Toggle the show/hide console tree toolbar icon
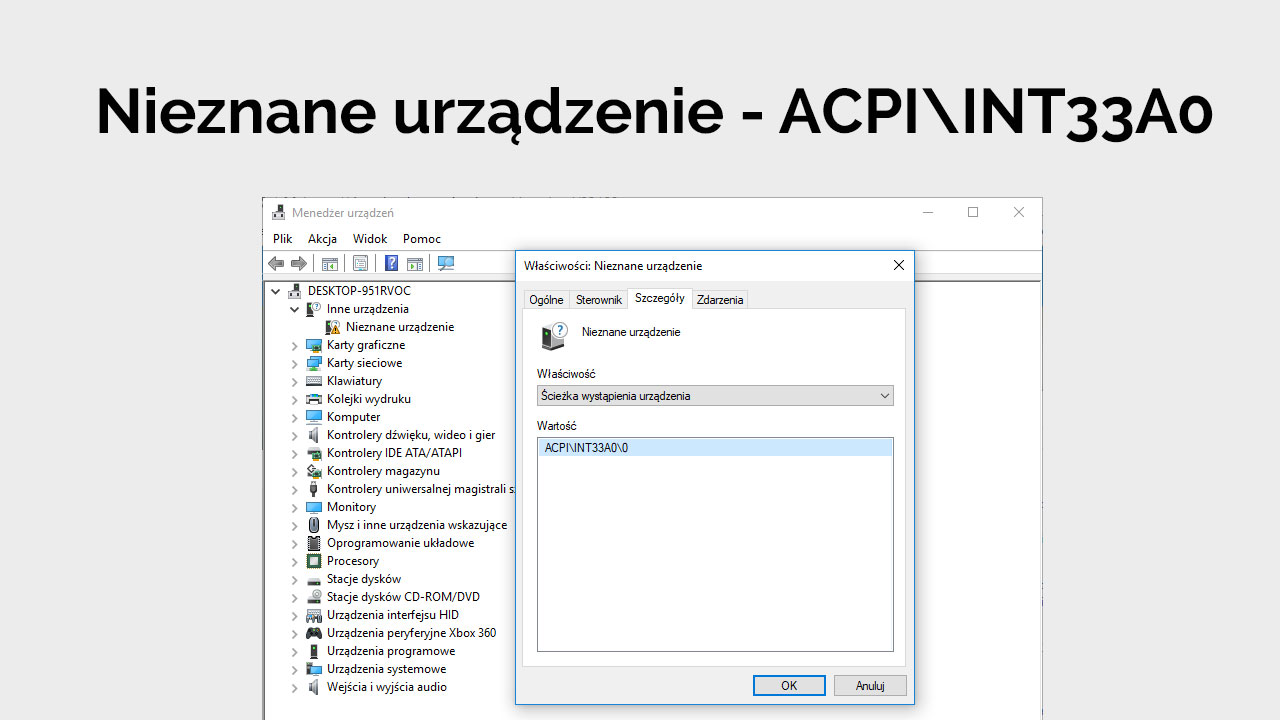1280x720 pixels. [x=329, y=264]
